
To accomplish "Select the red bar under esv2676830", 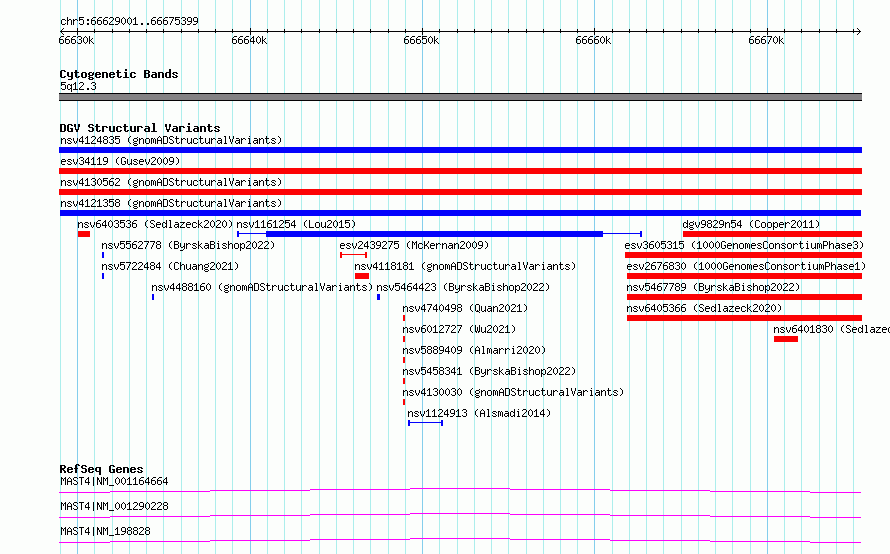I will (x=744, y=276).
